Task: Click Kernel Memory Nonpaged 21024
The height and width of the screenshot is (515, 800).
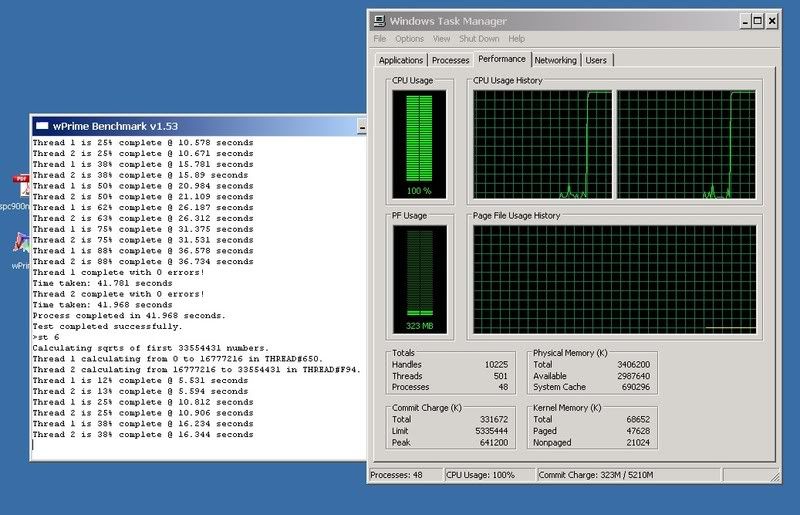Action: [x=638, y=443]
